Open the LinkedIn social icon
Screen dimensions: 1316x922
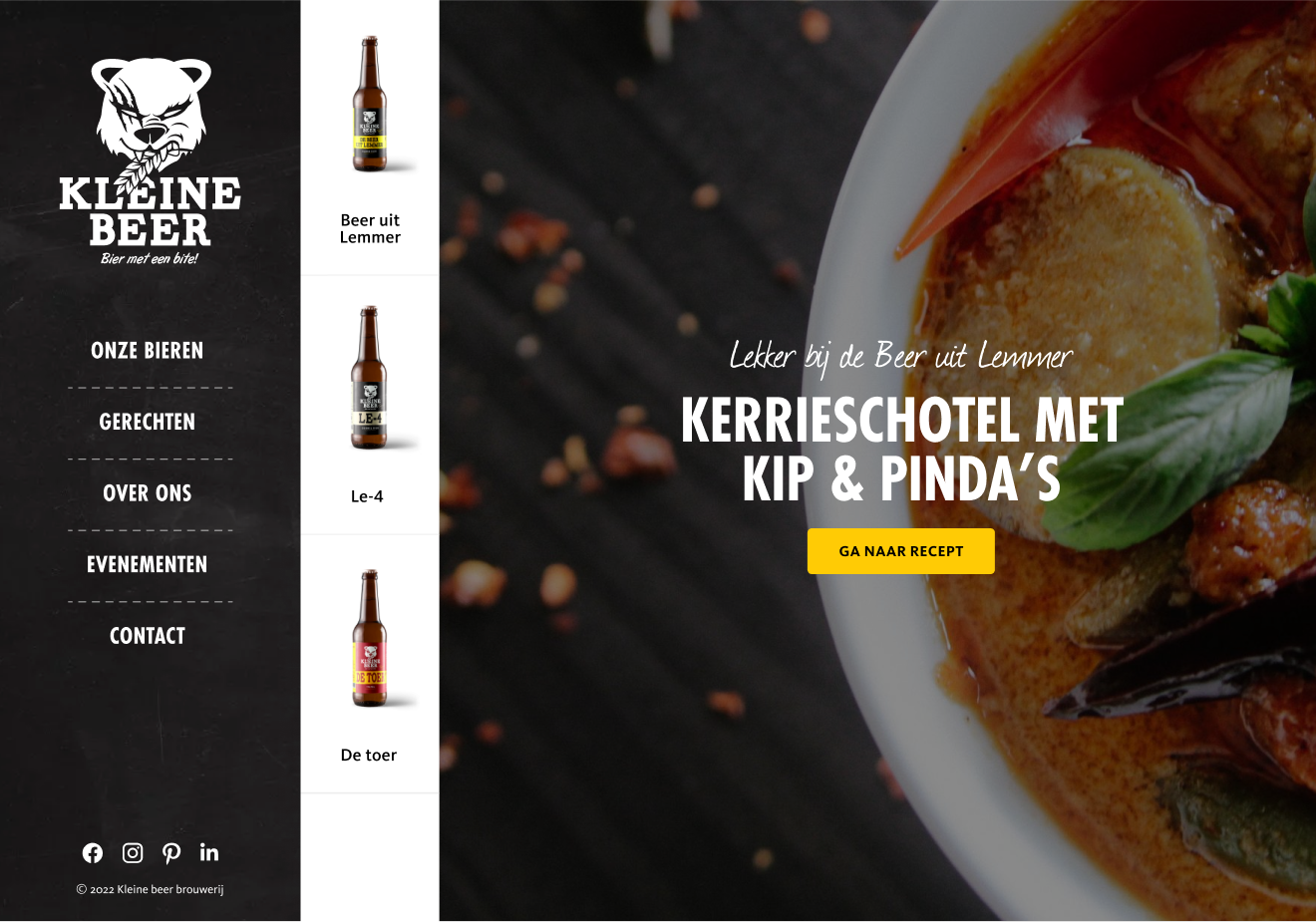pyautogui.click(x=209, y=852)
